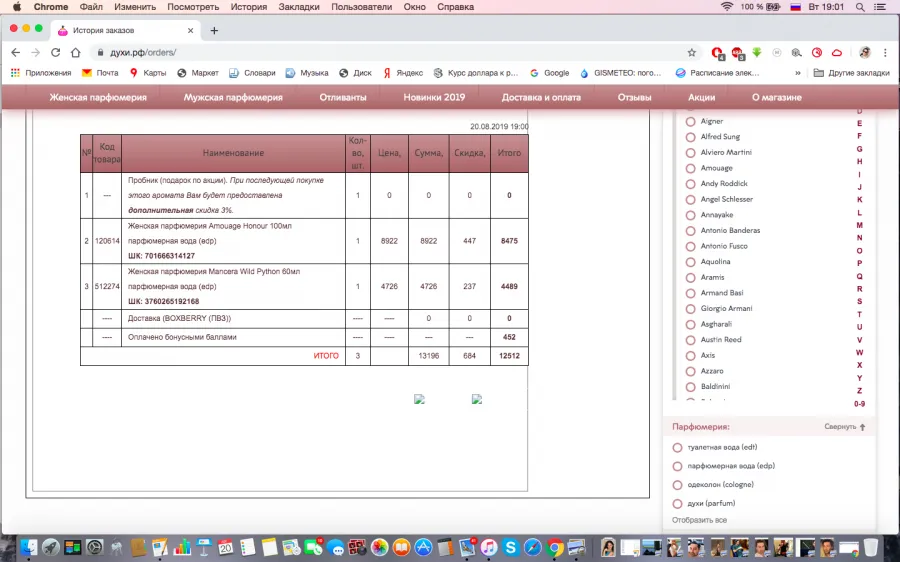Open Finder from the Dock
This screenshot has width=900, height=562.
click(x=28, y=547)
